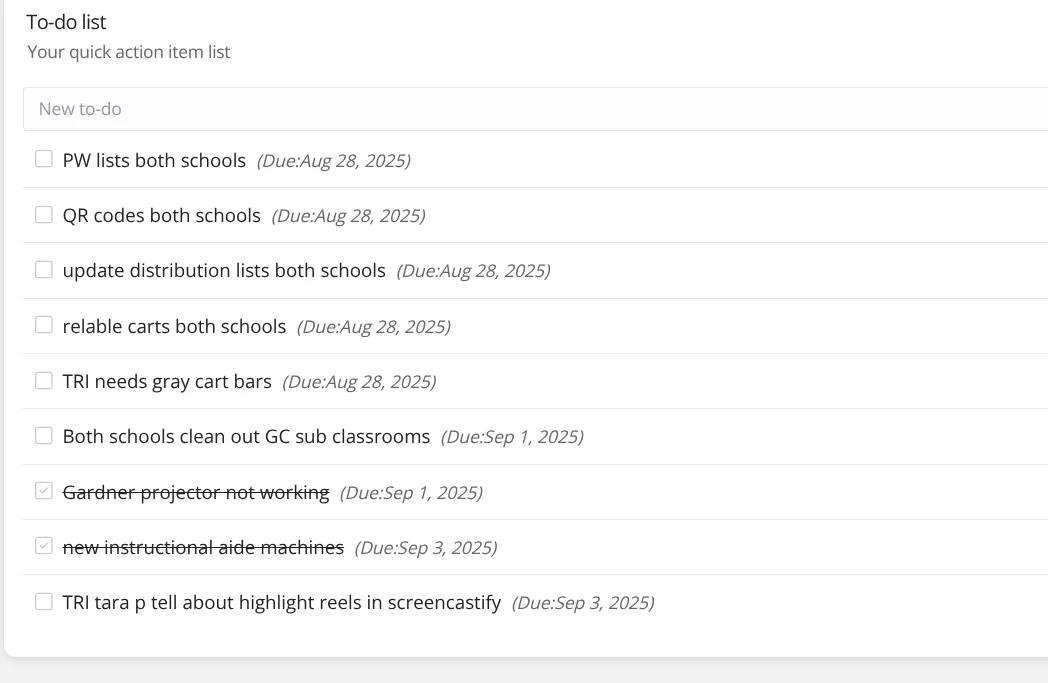The image size is (1048, 683).
Task: Check Both schools clean out GC sub classrooms
Action: click(43, 436)
